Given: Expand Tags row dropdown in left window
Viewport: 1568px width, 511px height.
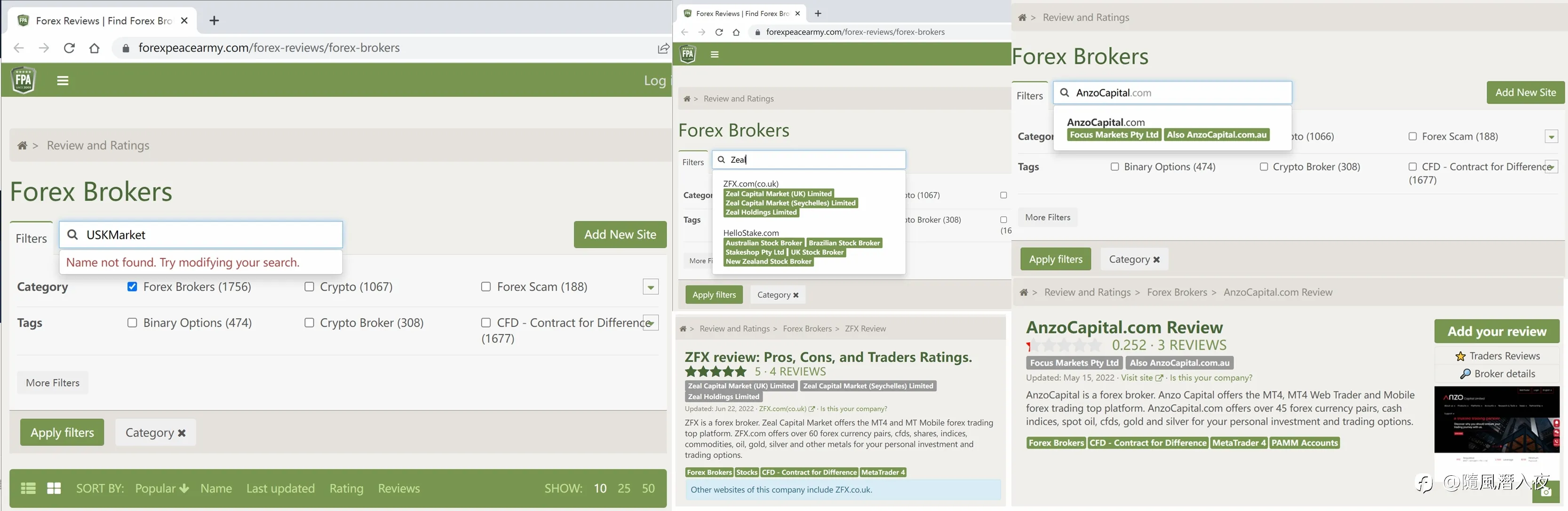Looking at the screenshot, I should (x=651, y=322).
